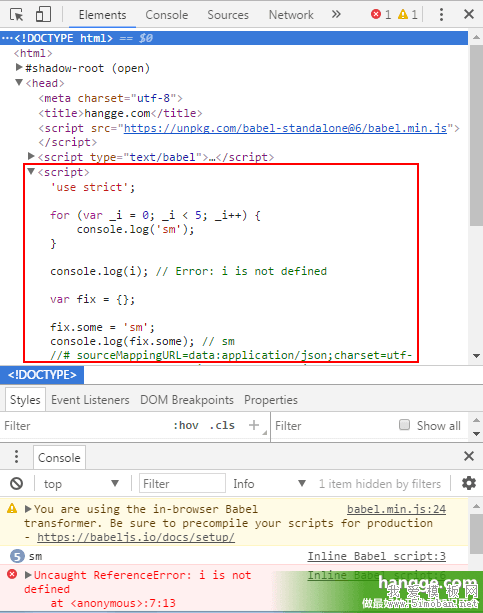Open the babel.min.js:24 source link
483x613 pixels.
tap(396, 509)
